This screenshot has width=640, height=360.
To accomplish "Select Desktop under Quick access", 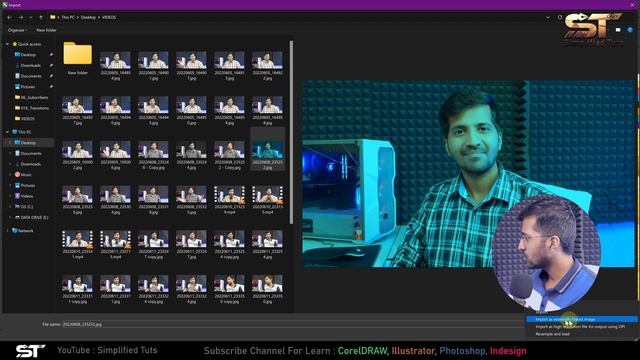I will click(x=28, y=55).
